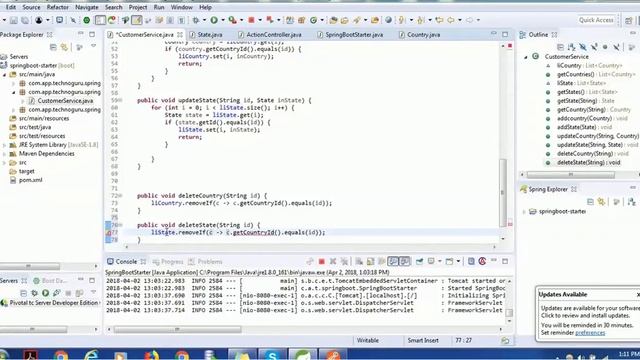Click the status bar icon right of 77 : 27
Image resolution: width=640 pixels, height=360 pixels.
(505, 340)
